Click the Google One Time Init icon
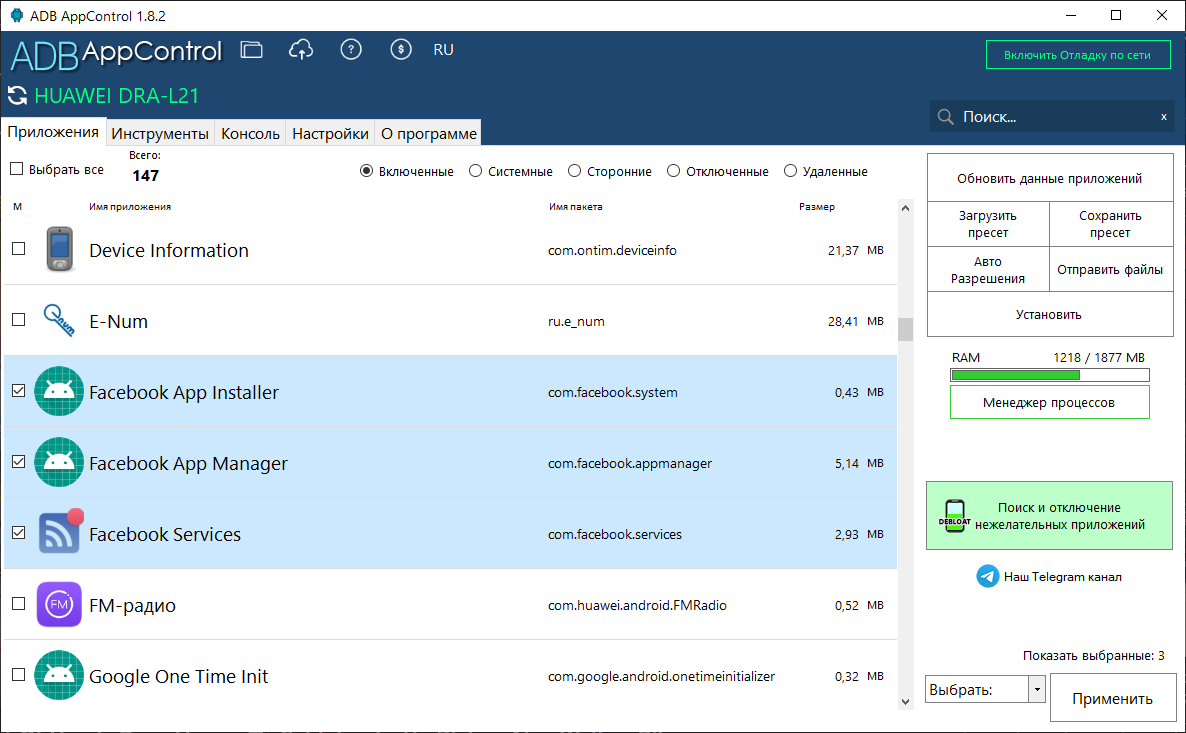1186x733 pixels. pos(59,676)
